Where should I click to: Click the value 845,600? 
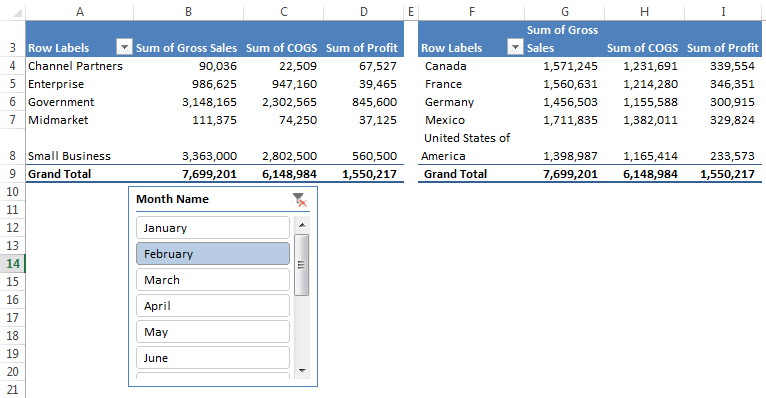(x=375, y=102)
